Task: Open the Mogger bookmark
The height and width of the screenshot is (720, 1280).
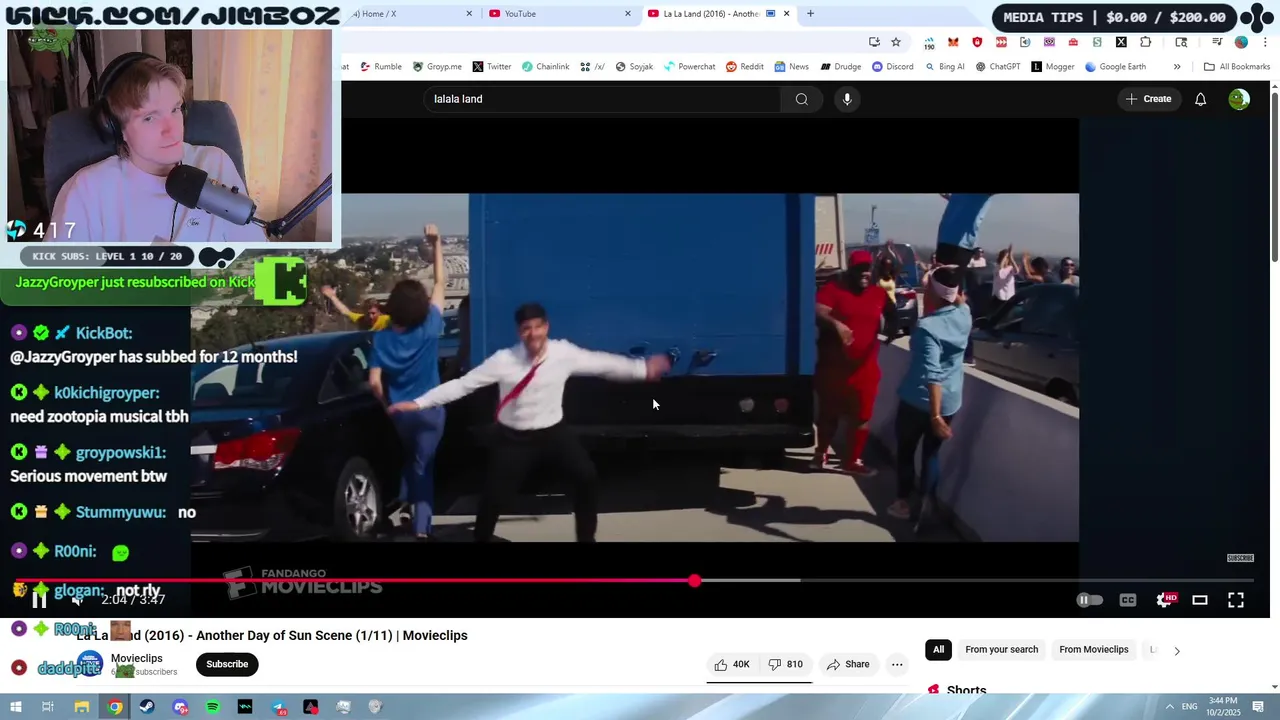Action: tap(1052, 67)
